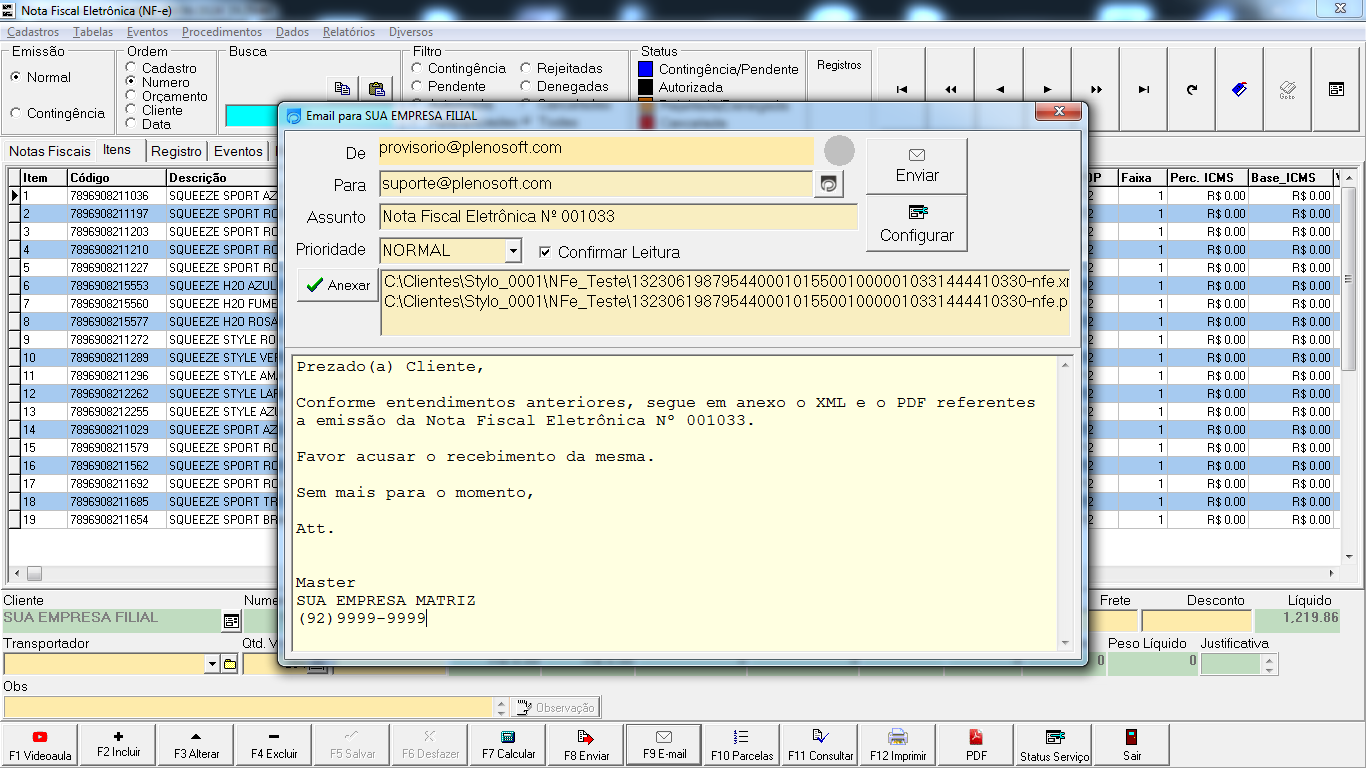Click the F9 E-mail toolbar button
Image resolution: width=1366 pixels, height=768 pixels.
point(664,745)
